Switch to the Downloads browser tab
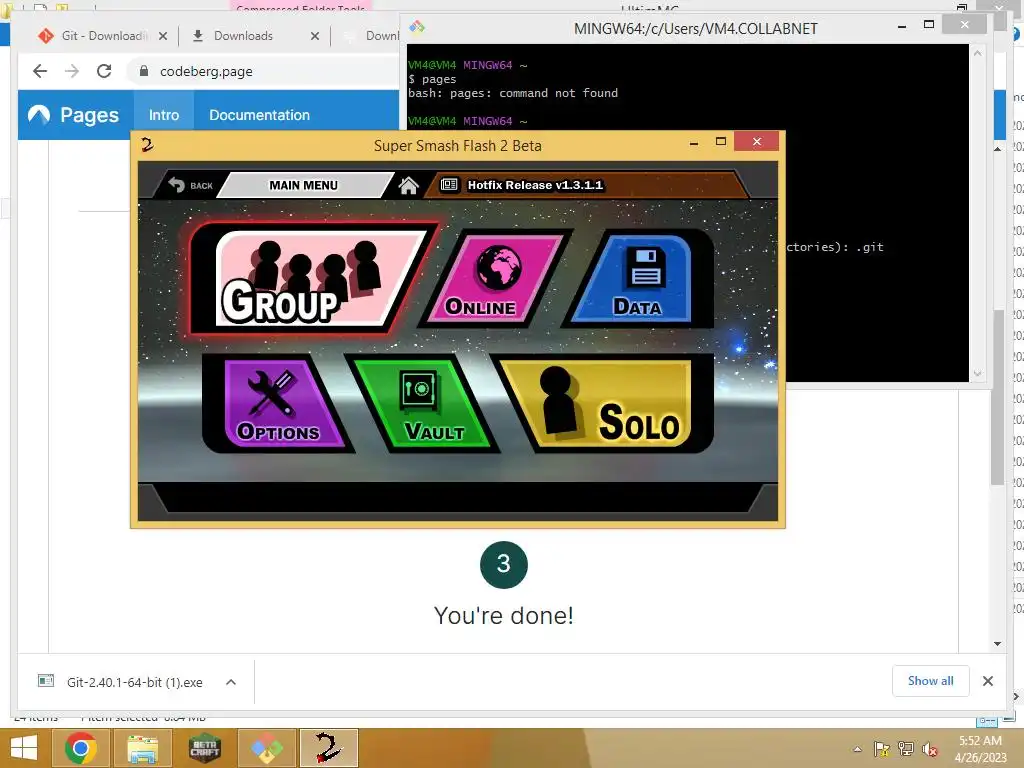This screenshot has height=768, width=1024. [244, 36]
